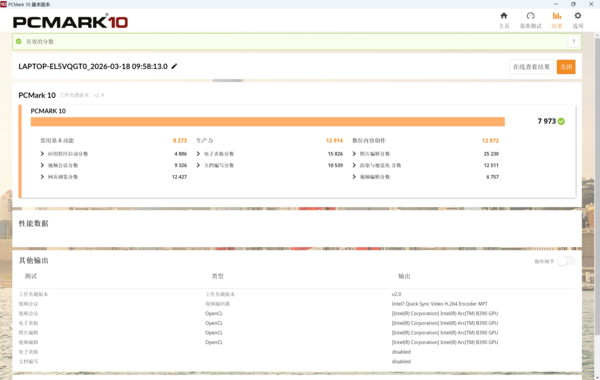Click the score value 10 539

335,165
